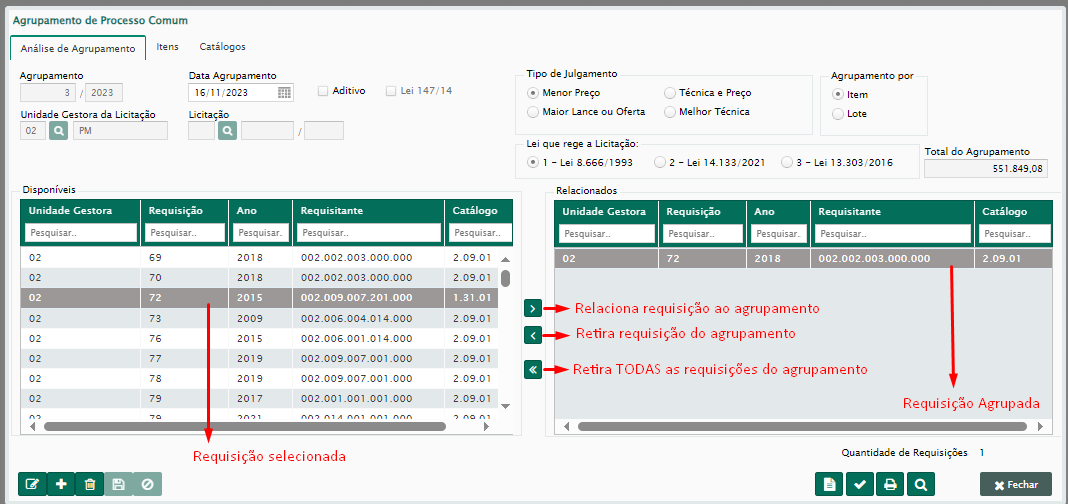This screenshot has height=504, width=1068.
Task: Open the Catálogos tab
Action: 222,46
